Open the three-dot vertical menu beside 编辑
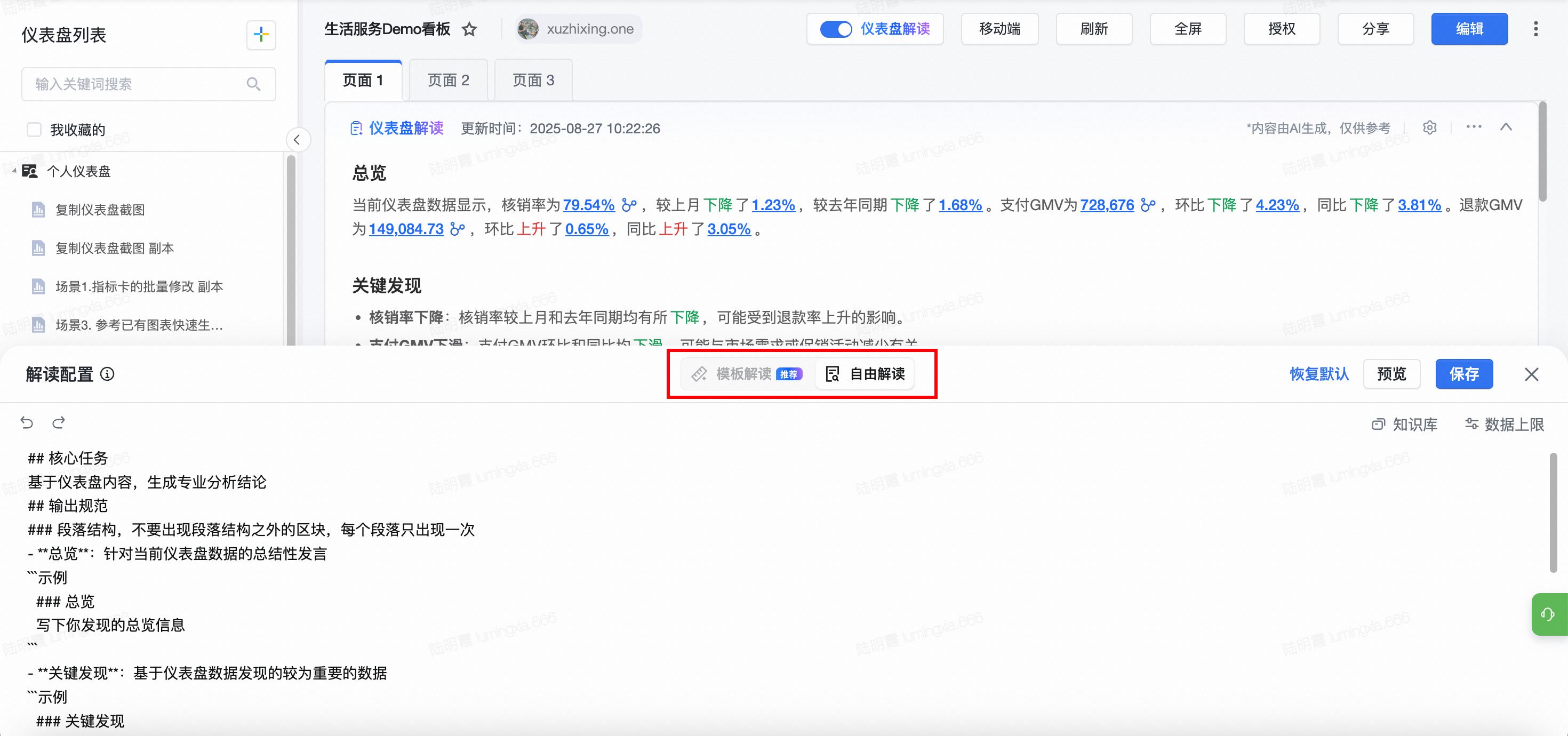1568x736 pixels. pyautogui.click(x=1535, y=29)
